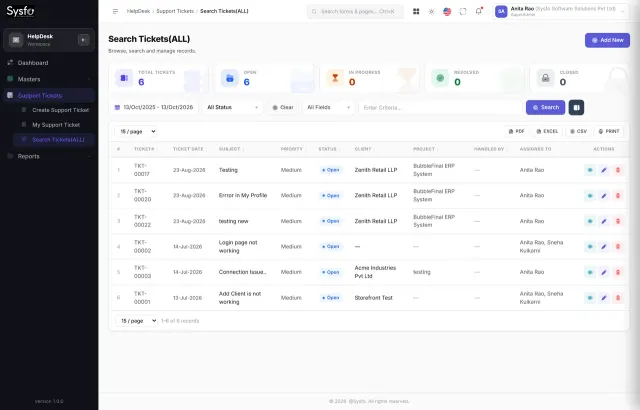Edit ticket TKT-00002 with the pencil icon
The width and height of the screenshot is (640, 410).
[x=604, y=247]
